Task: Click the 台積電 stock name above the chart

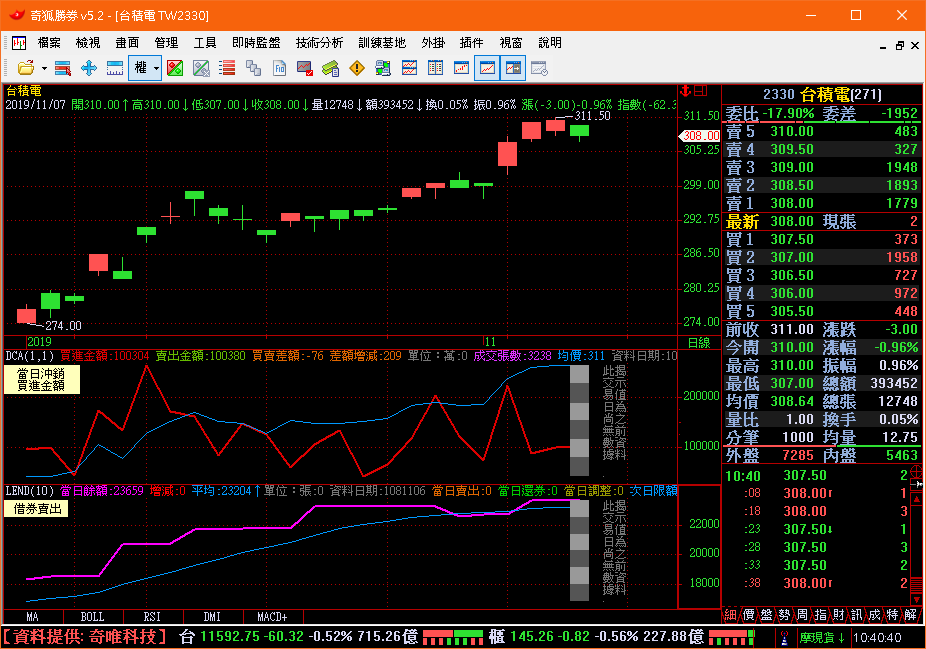Action: pyautogui.click(x=24, y=91)
